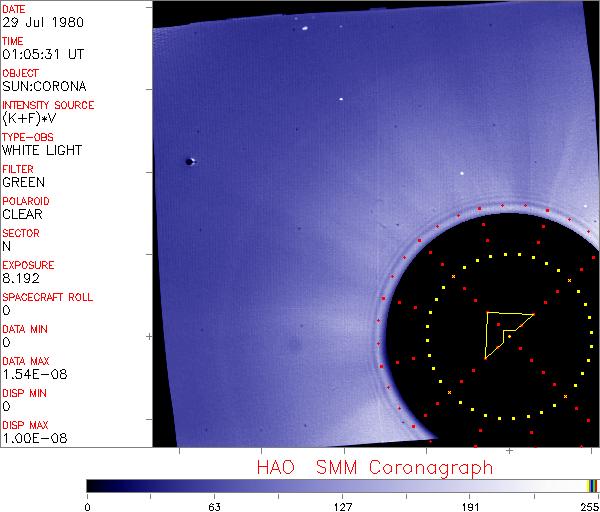Click the 'SPACECRAFT ROLL' label
Viewport: 600px width, 512px height.
coord(45,297)
